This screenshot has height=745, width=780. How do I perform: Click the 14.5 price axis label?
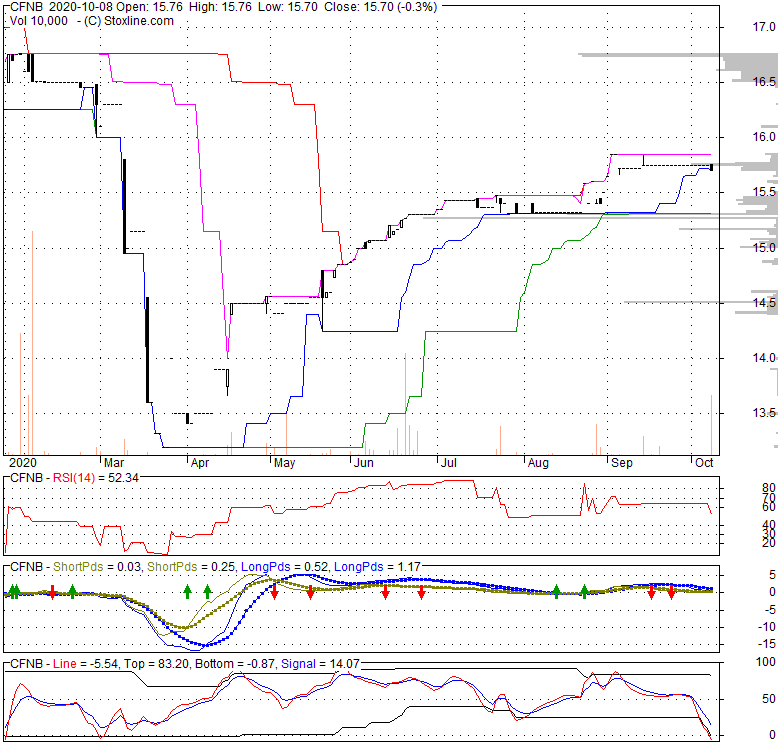[764, 303]
